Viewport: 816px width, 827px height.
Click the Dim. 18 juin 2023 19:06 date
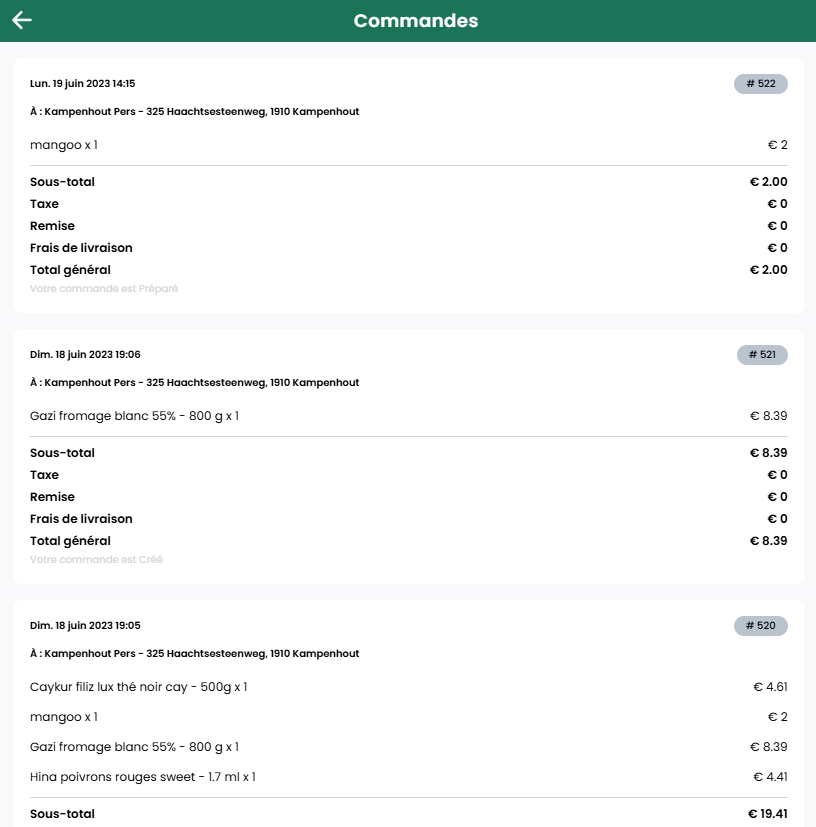click(x=85, y=355)
